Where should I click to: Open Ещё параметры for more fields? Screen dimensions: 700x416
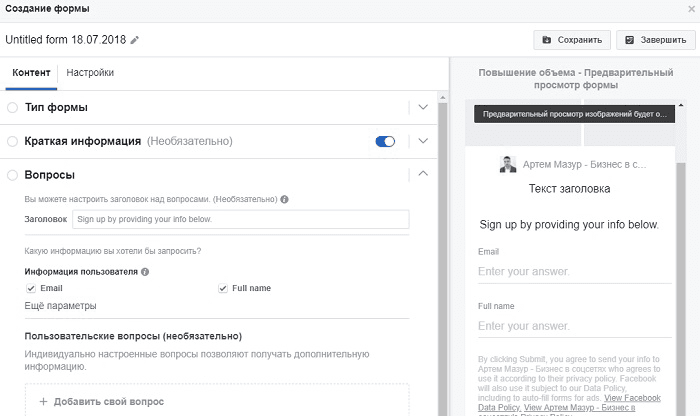(x=60, y=306)
